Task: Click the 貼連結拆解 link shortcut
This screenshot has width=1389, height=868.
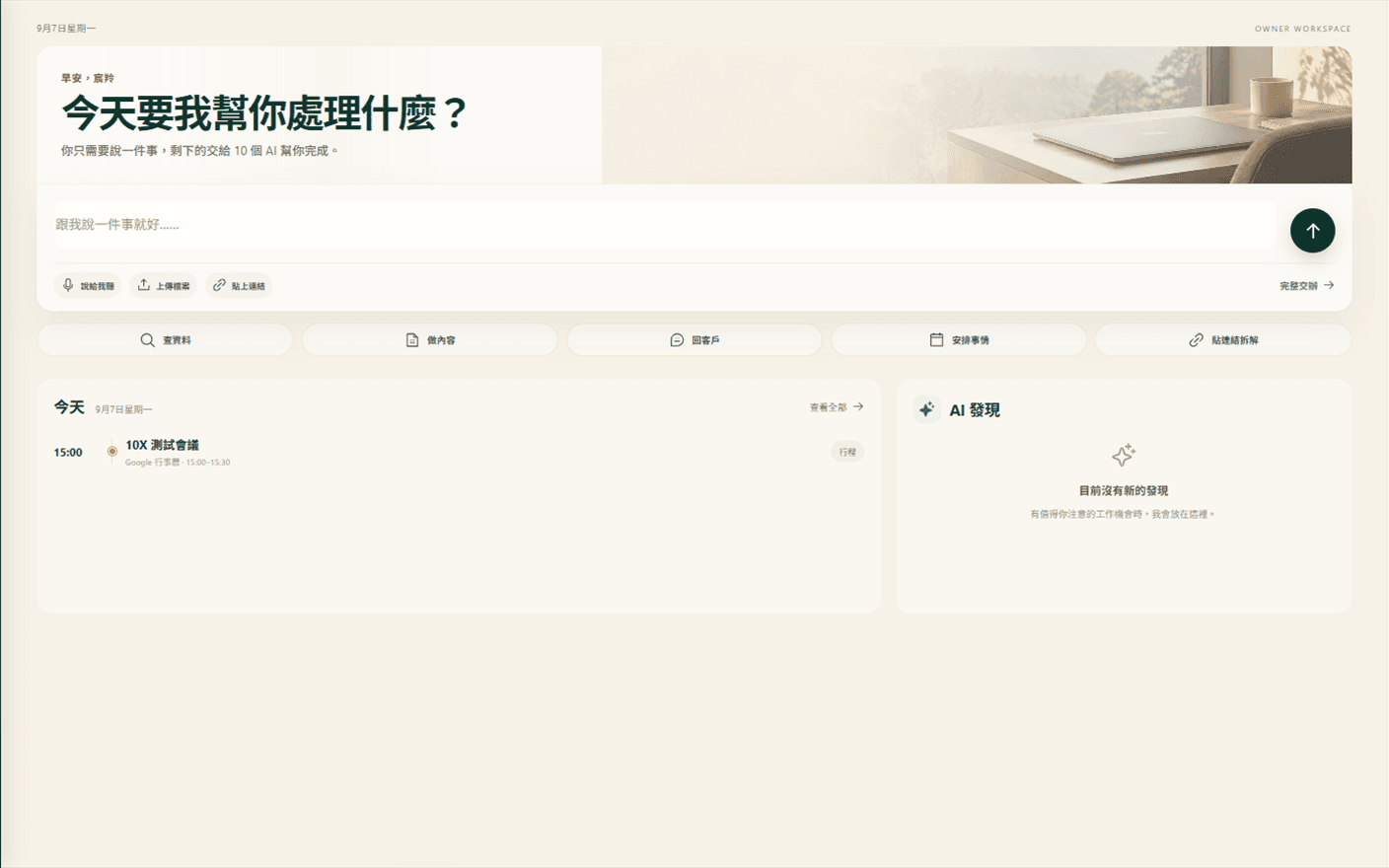Action: tap(1223, 340)
